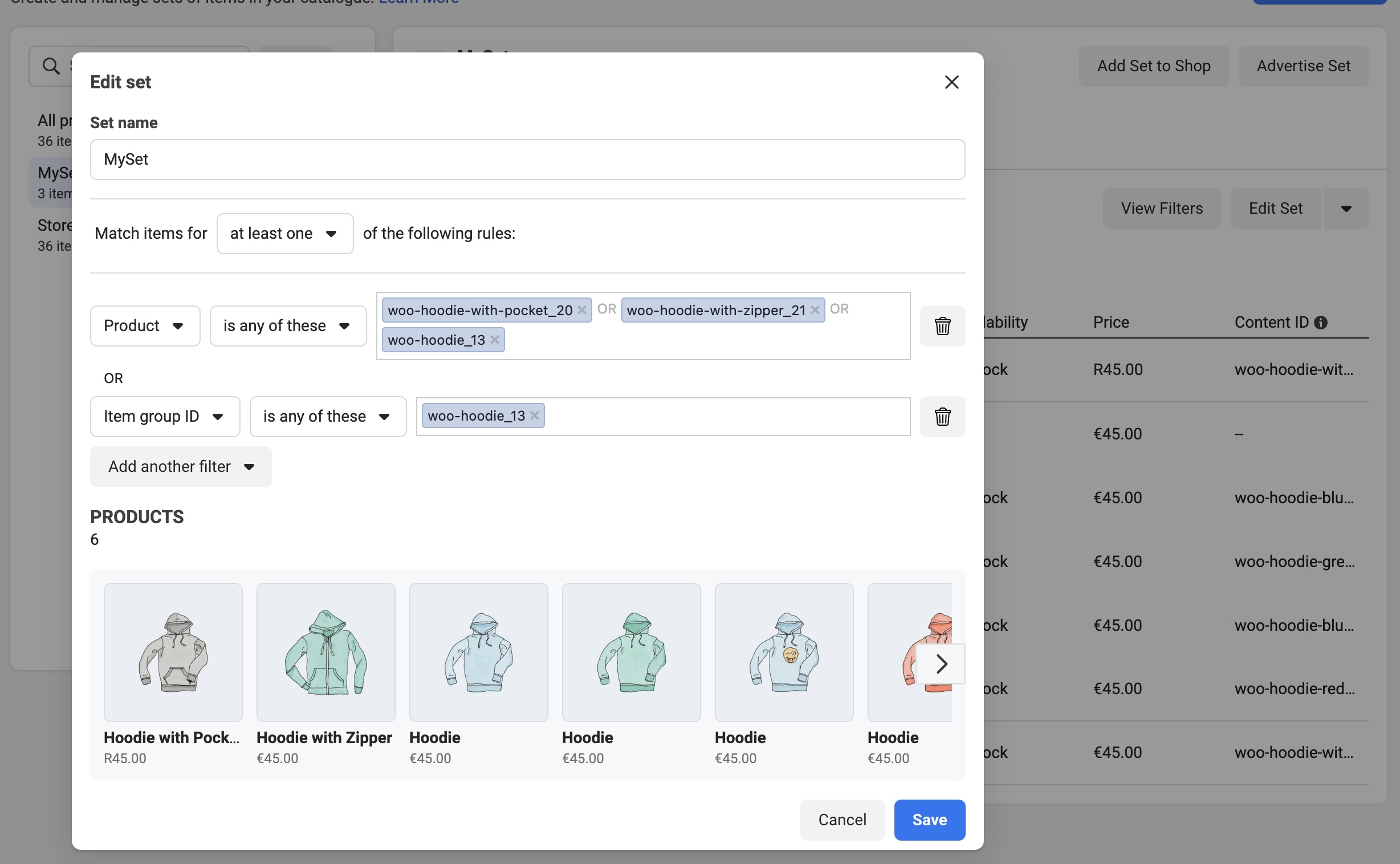
Task: Select the Hoodie with Zipper thumbnail
Action: (x=325, y=652)
